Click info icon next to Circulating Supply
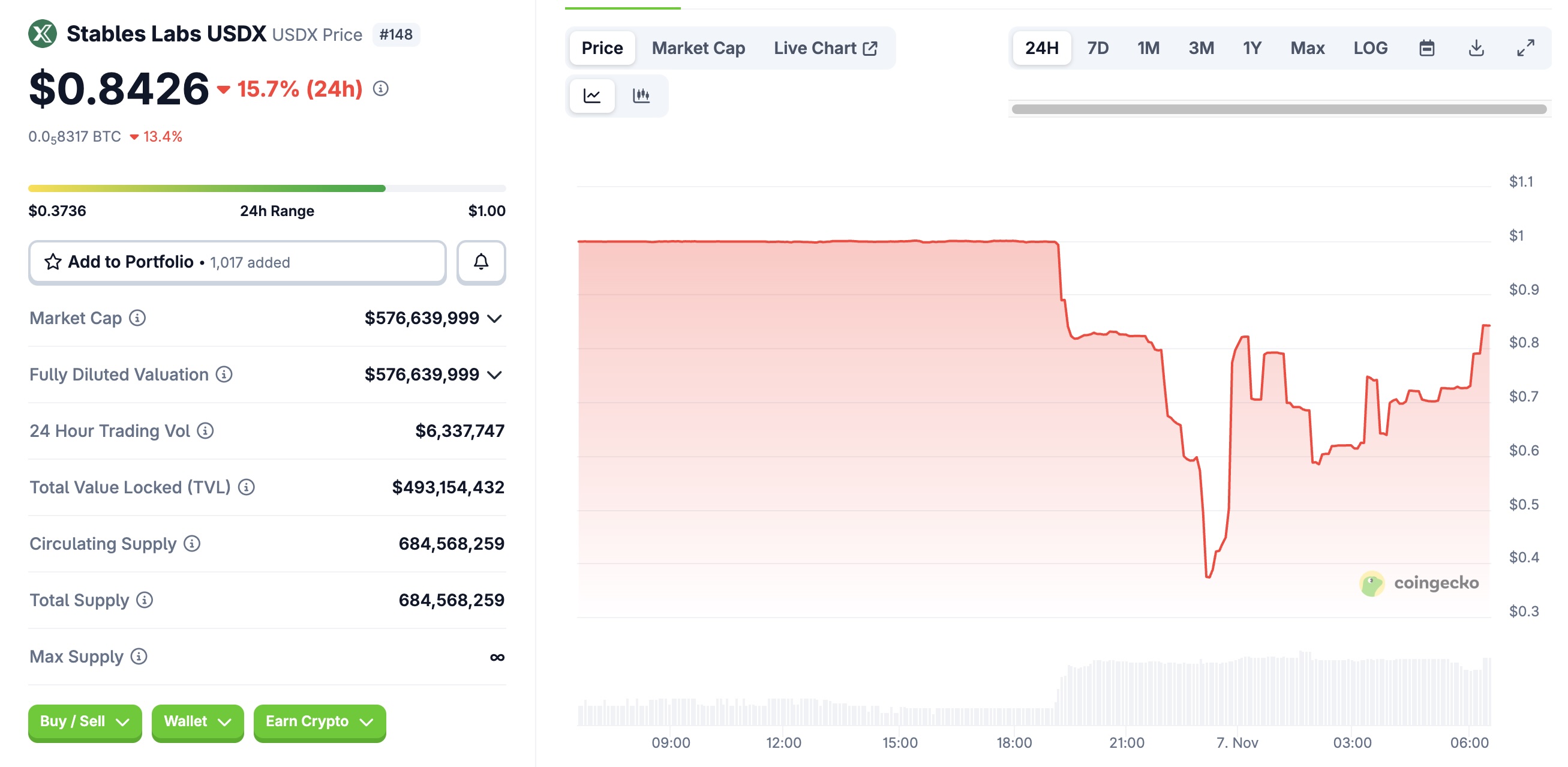The image size is (1568, 767). (x=192, y=543)
